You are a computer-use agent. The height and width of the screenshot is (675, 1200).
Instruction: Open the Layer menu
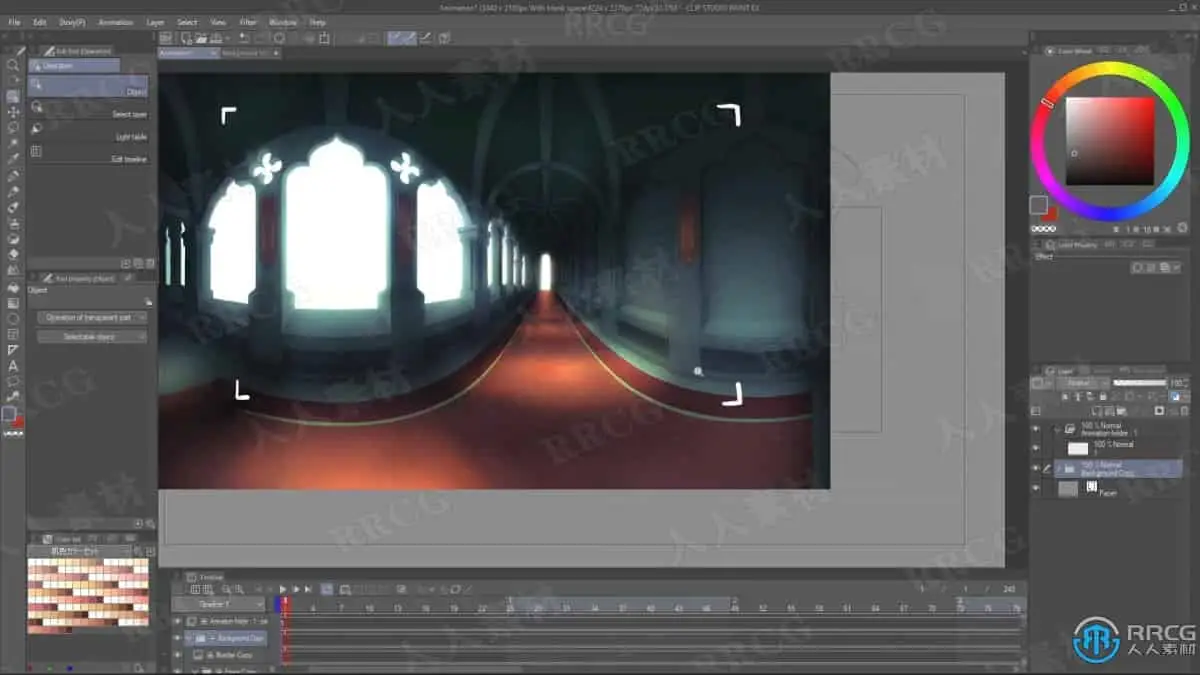[156, 21]
